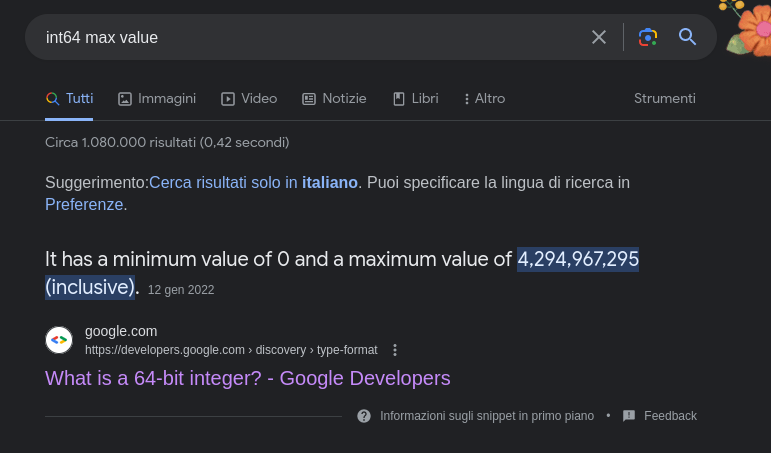This screenshot has width=771, height=453.
Task: Clear the search query with the X icon
Action: point(598,37)
